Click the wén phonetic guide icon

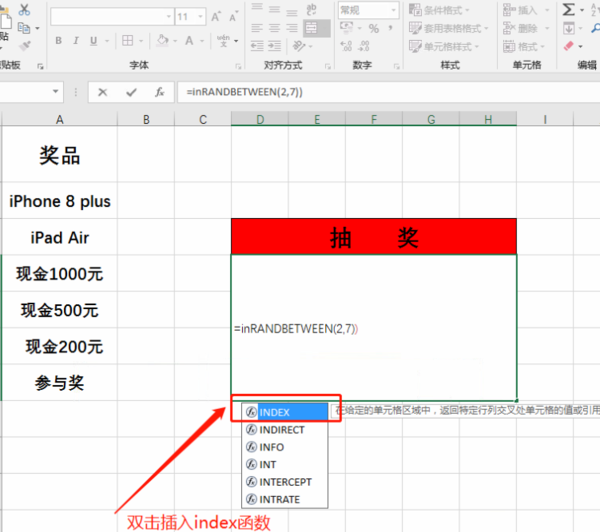223,41
